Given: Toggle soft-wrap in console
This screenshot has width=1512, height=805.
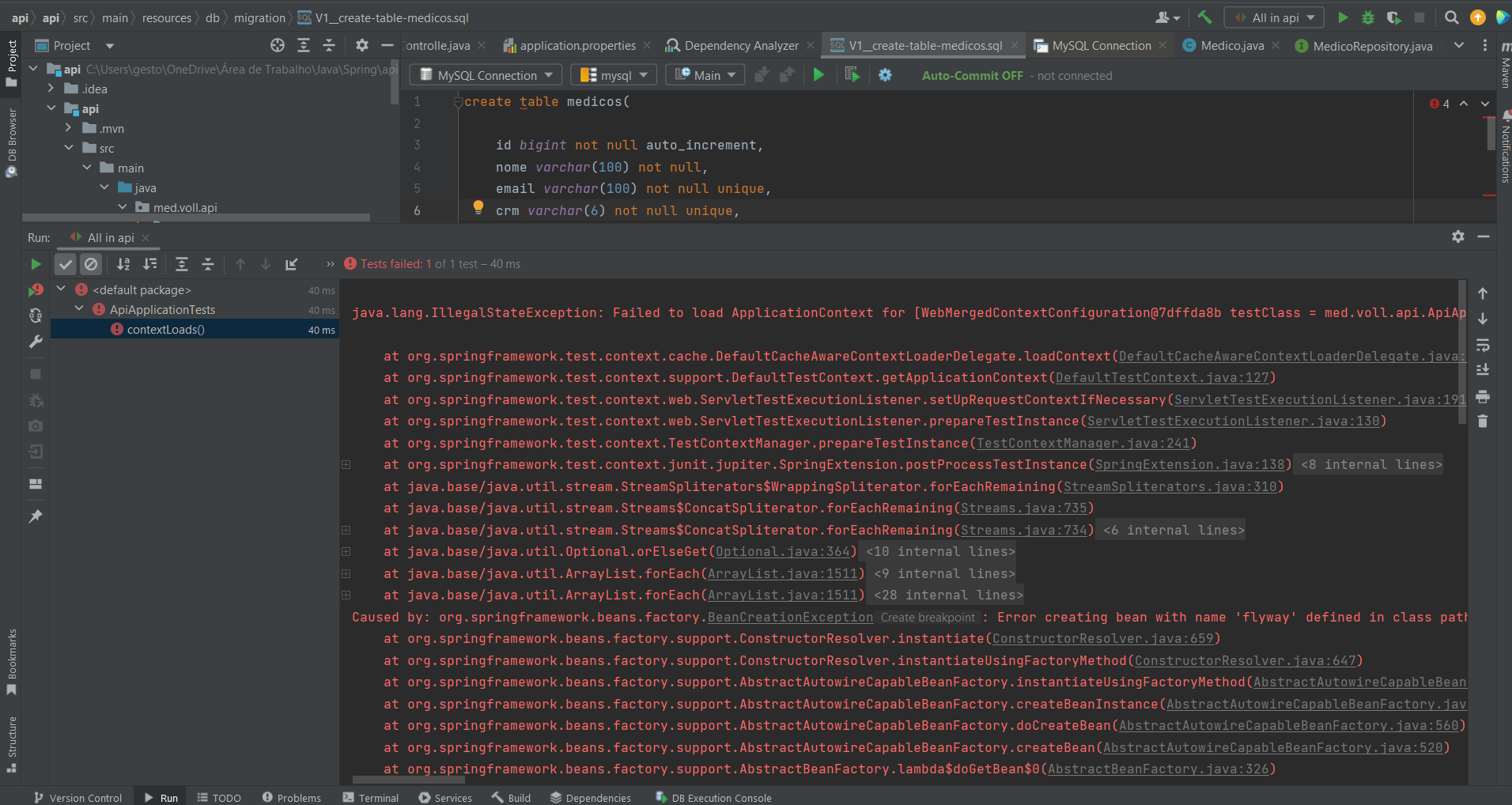Looking at the screenshot, I should tap(1483, 345).
